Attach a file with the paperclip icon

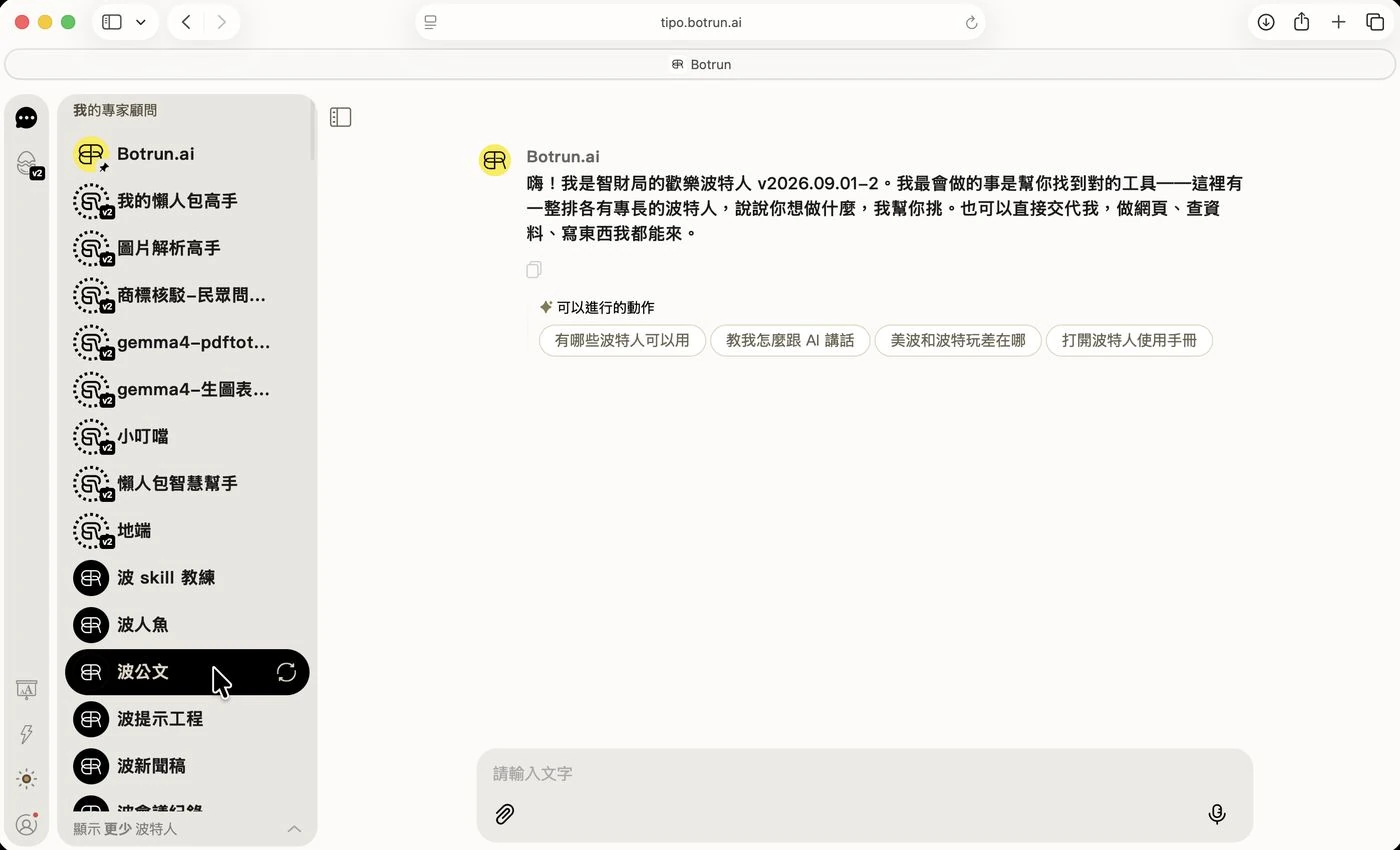[505, 814]
